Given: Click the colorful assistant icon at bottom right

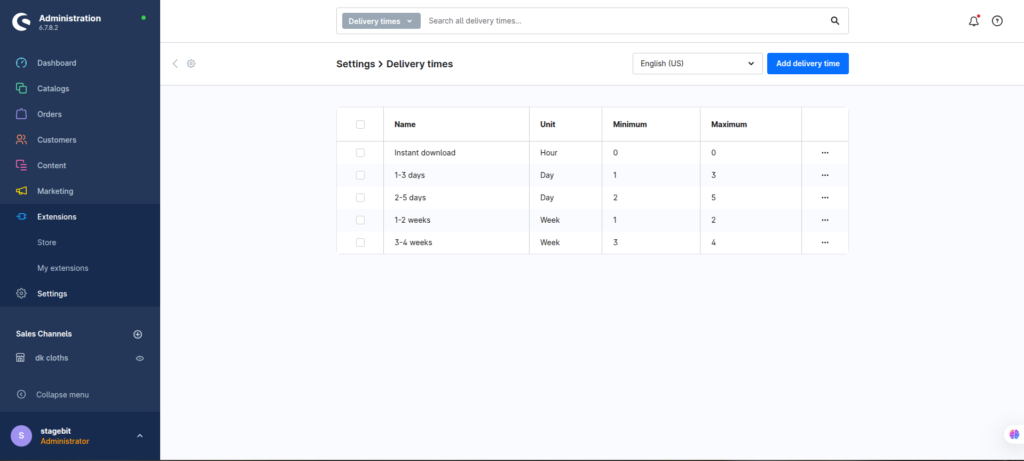Looking at the screenshot, I should [x=1014, y=434].
